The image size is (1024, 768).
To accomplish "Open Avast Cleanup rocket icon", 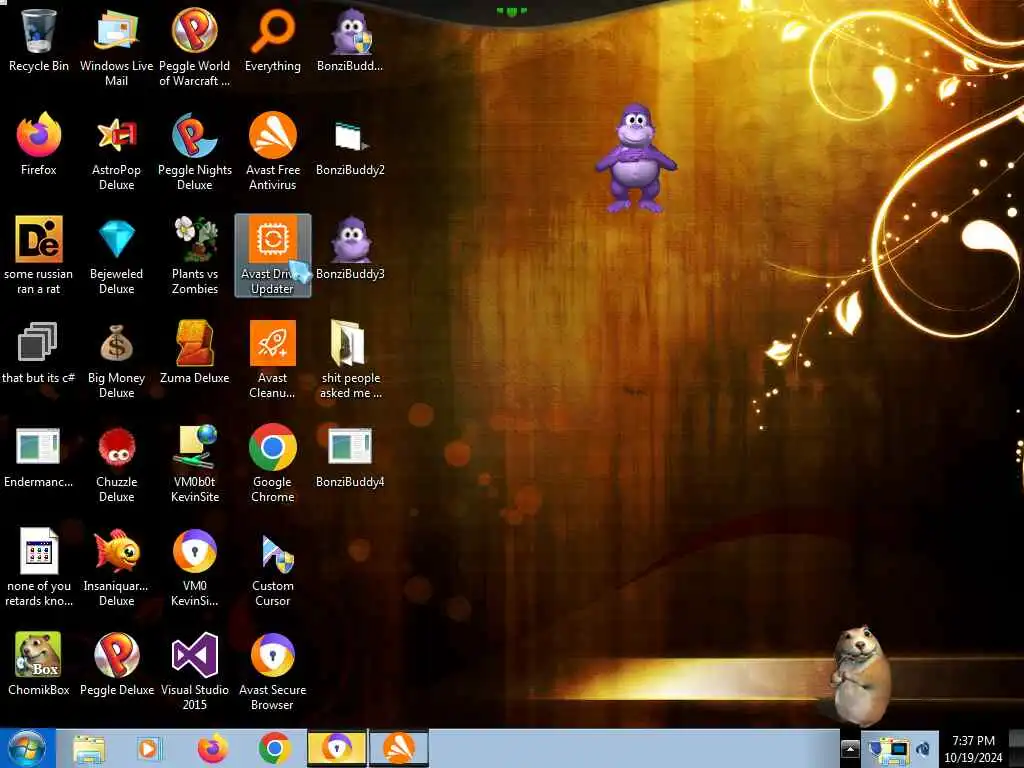I will 273,359.
